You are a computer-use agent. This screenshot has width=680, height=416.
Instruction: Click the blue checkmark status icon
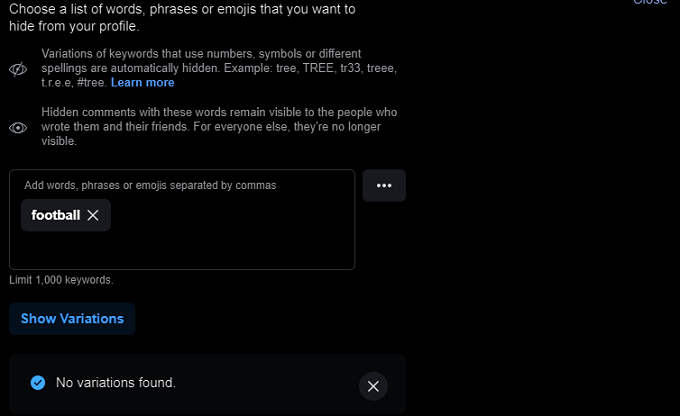37,382
